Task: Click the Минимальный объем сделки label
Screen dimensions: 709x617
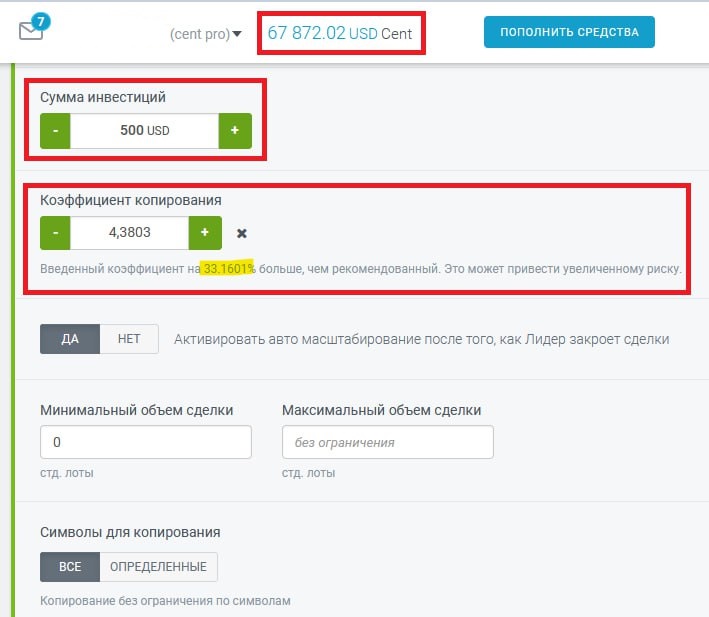Action: 137,410
